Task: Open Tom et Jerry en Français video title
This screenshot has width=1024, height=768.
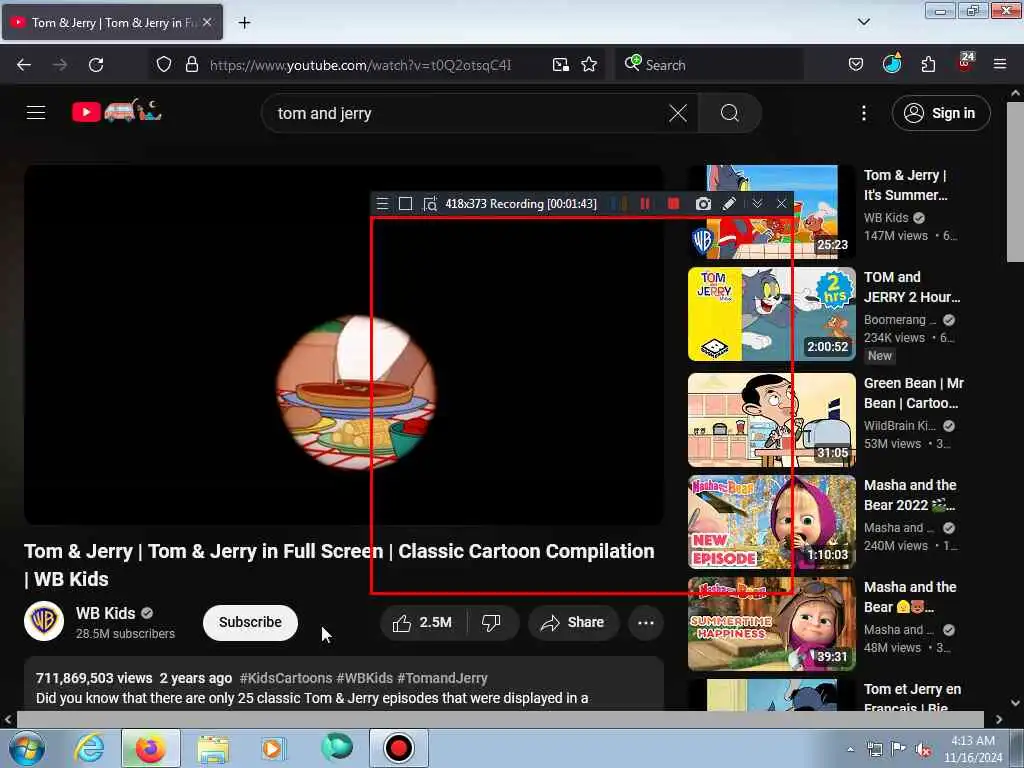Action: (x=912, y=697)
